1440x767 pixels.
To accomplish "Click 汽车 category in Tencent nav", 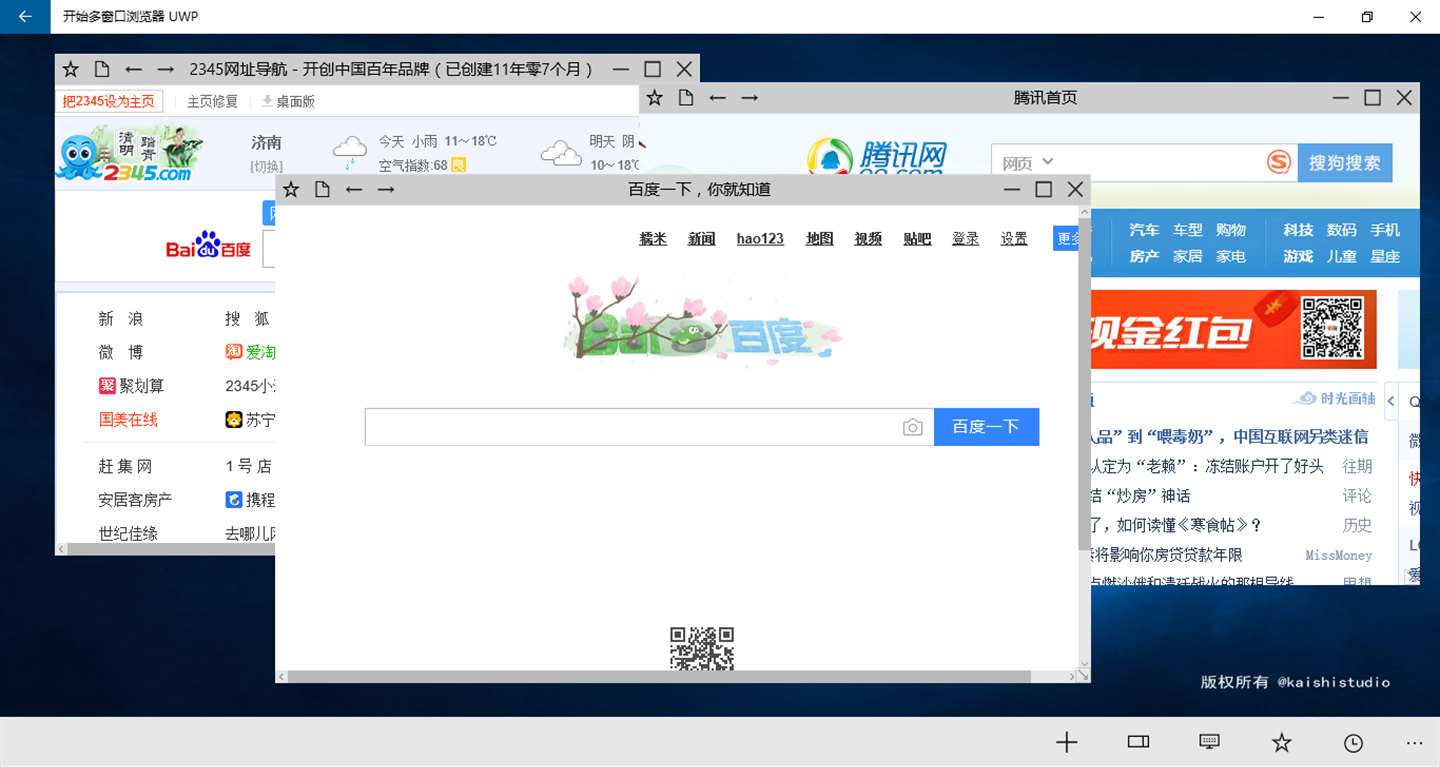I will [1144, 230].
